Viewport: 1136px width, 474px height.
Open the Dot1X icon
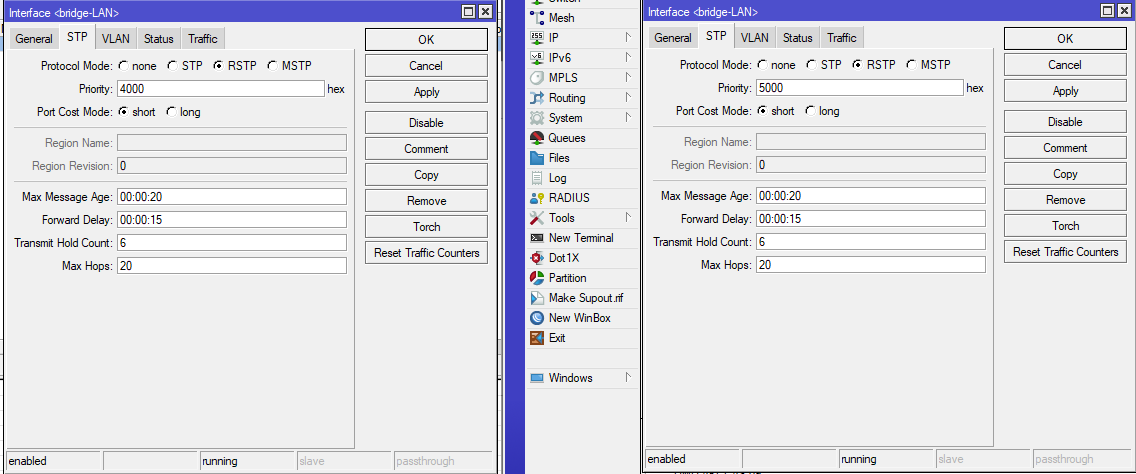537,258
